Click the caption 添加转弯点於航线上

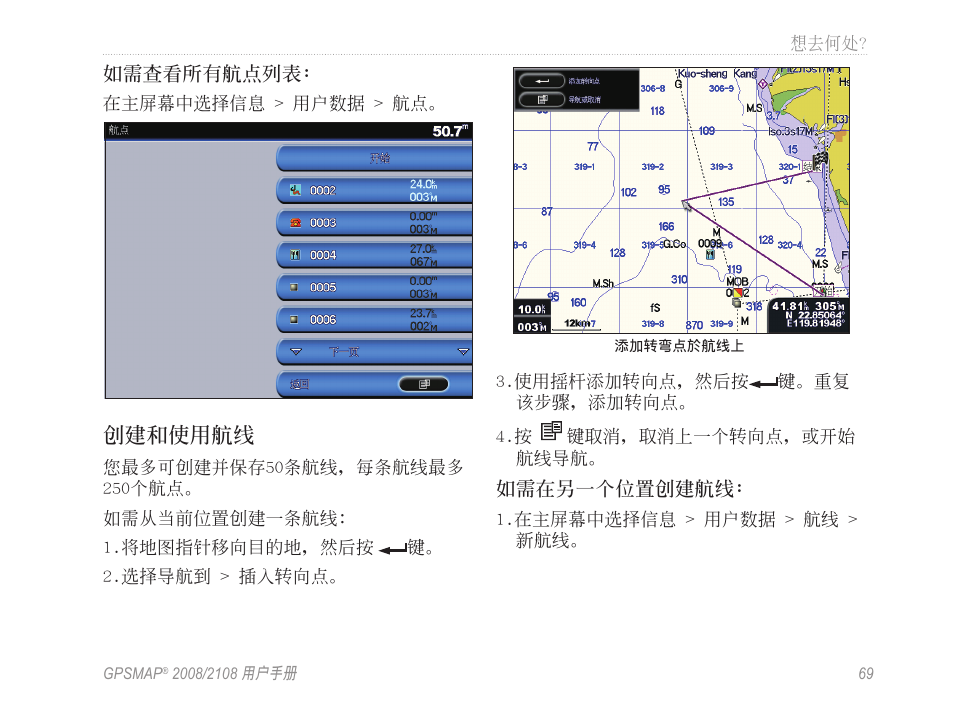679,346
